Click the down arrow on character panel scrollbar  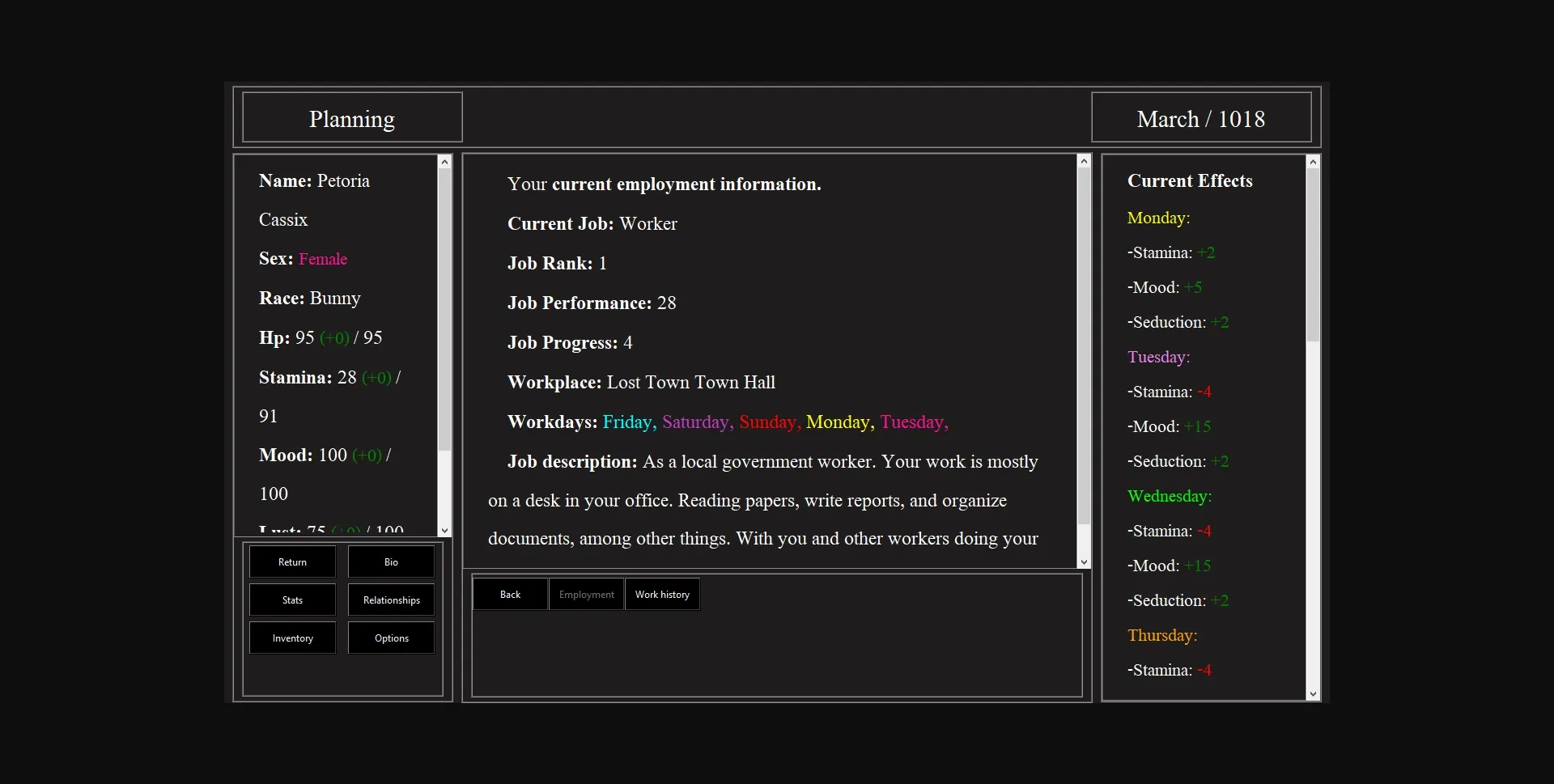(445, 528)
